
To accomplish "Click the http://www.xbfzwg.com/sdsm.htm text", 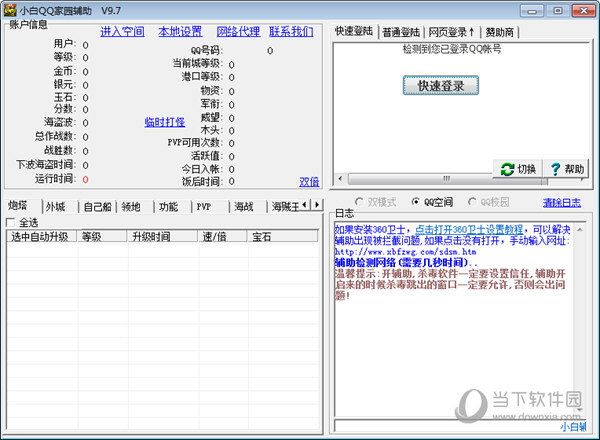I will (x=406, y=252).
